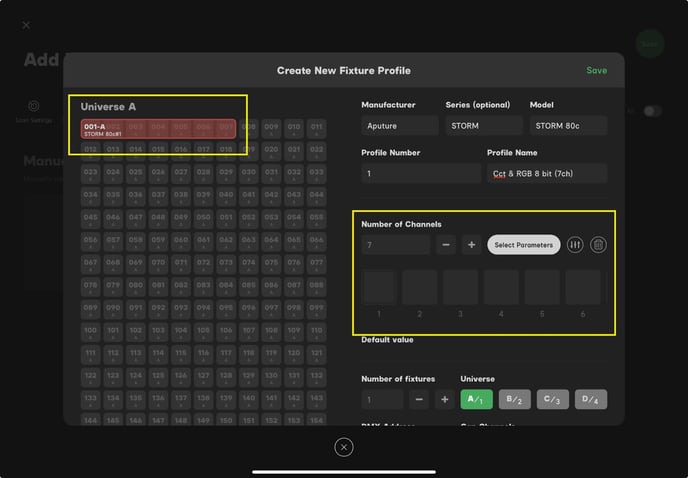Screen dimensions: 688x478
Task: Click the green Save circle in background
Action: [x=650, y=44]
